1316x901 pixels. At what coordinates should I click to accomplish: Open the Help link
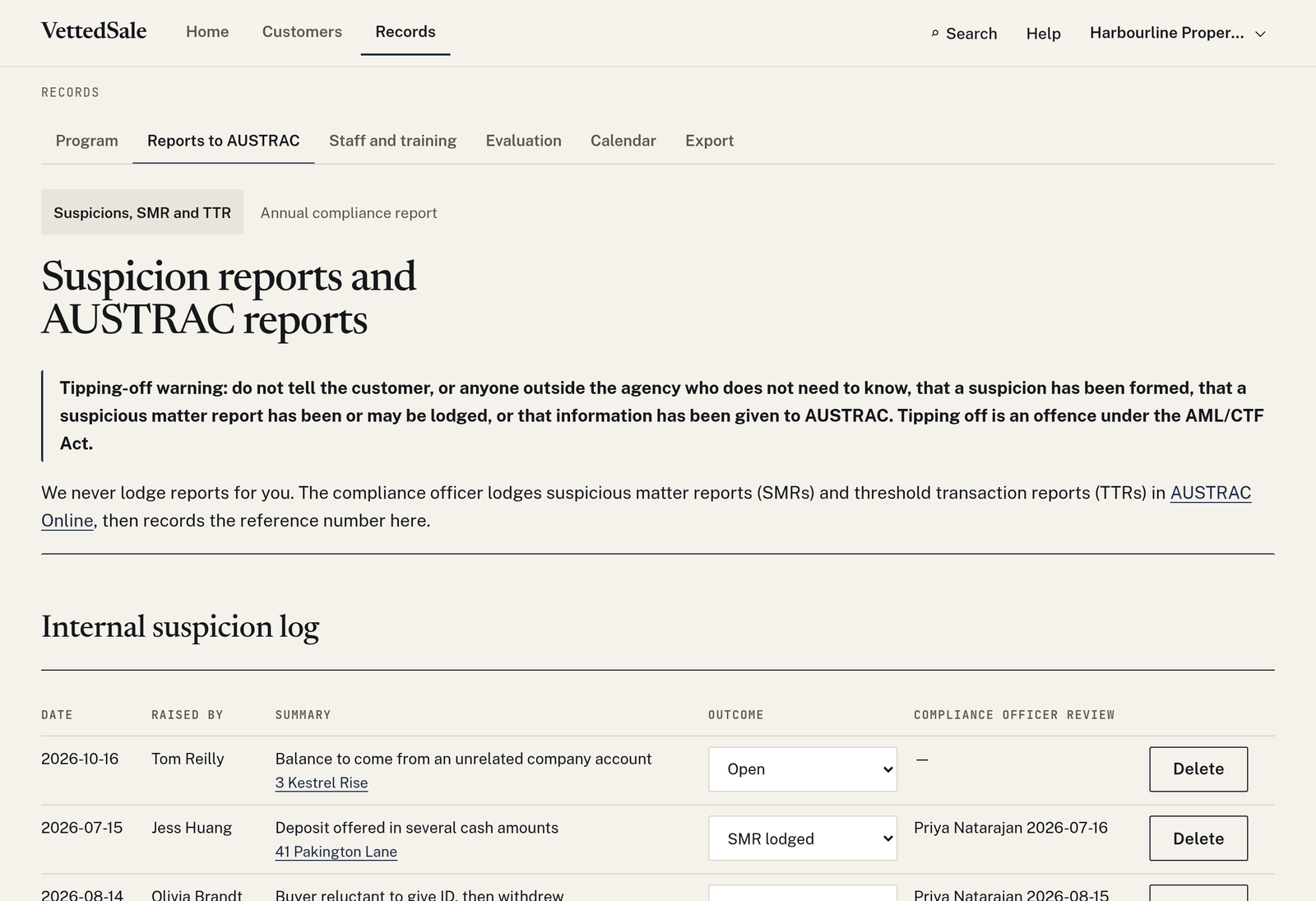[1043, 34]
